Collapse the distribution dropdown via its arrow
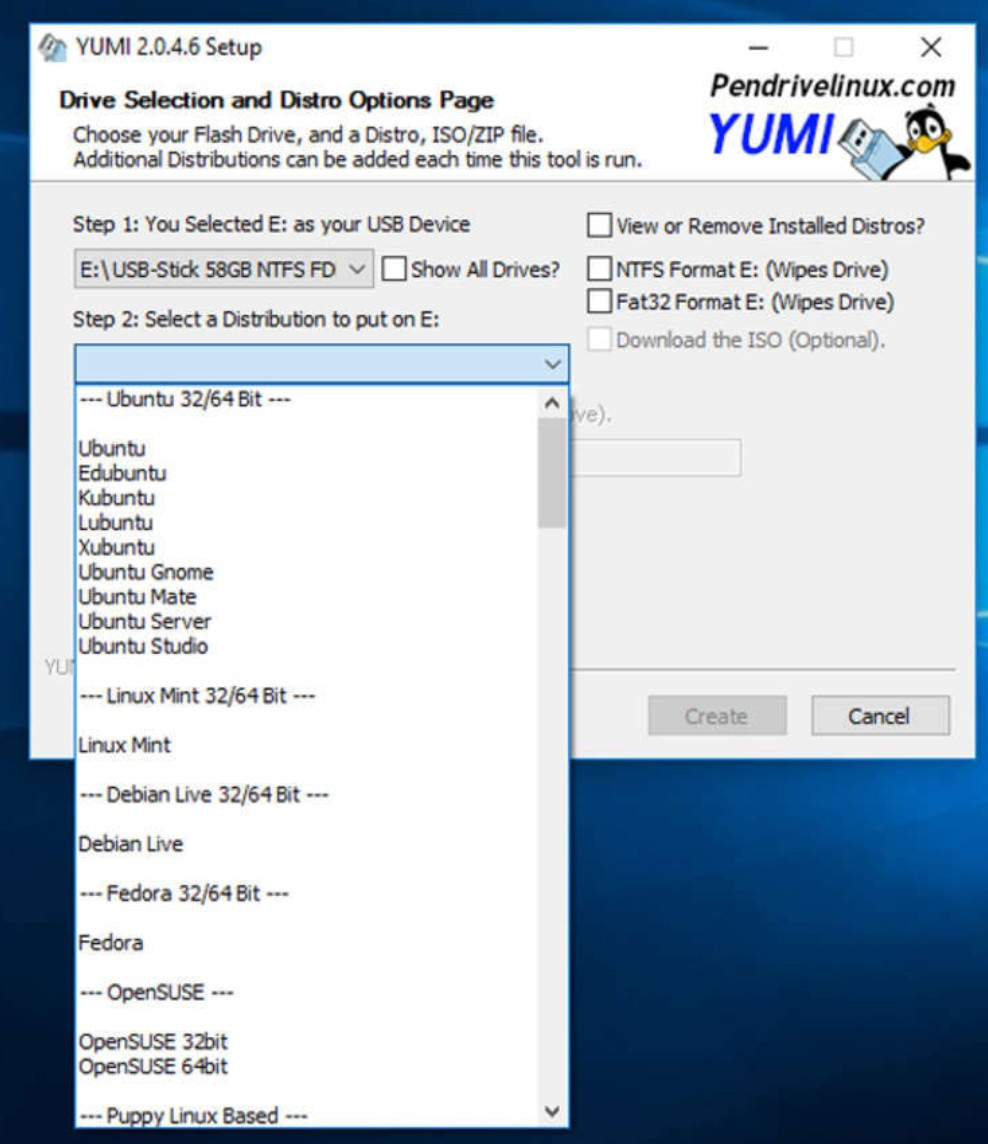 point(552,364)
